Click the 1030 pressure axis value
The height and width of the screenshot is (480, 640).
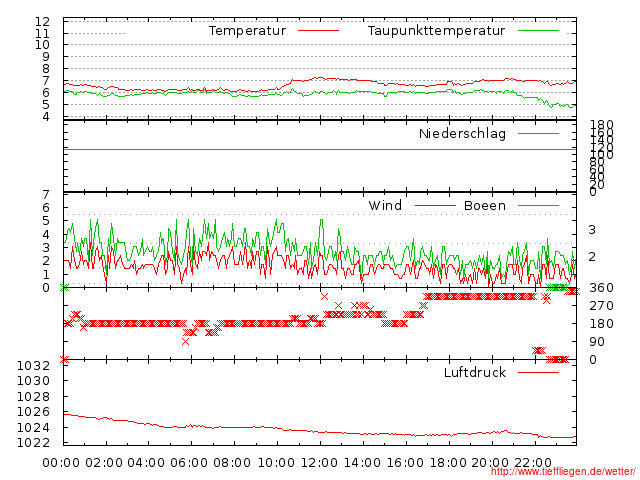pos(33,381)
